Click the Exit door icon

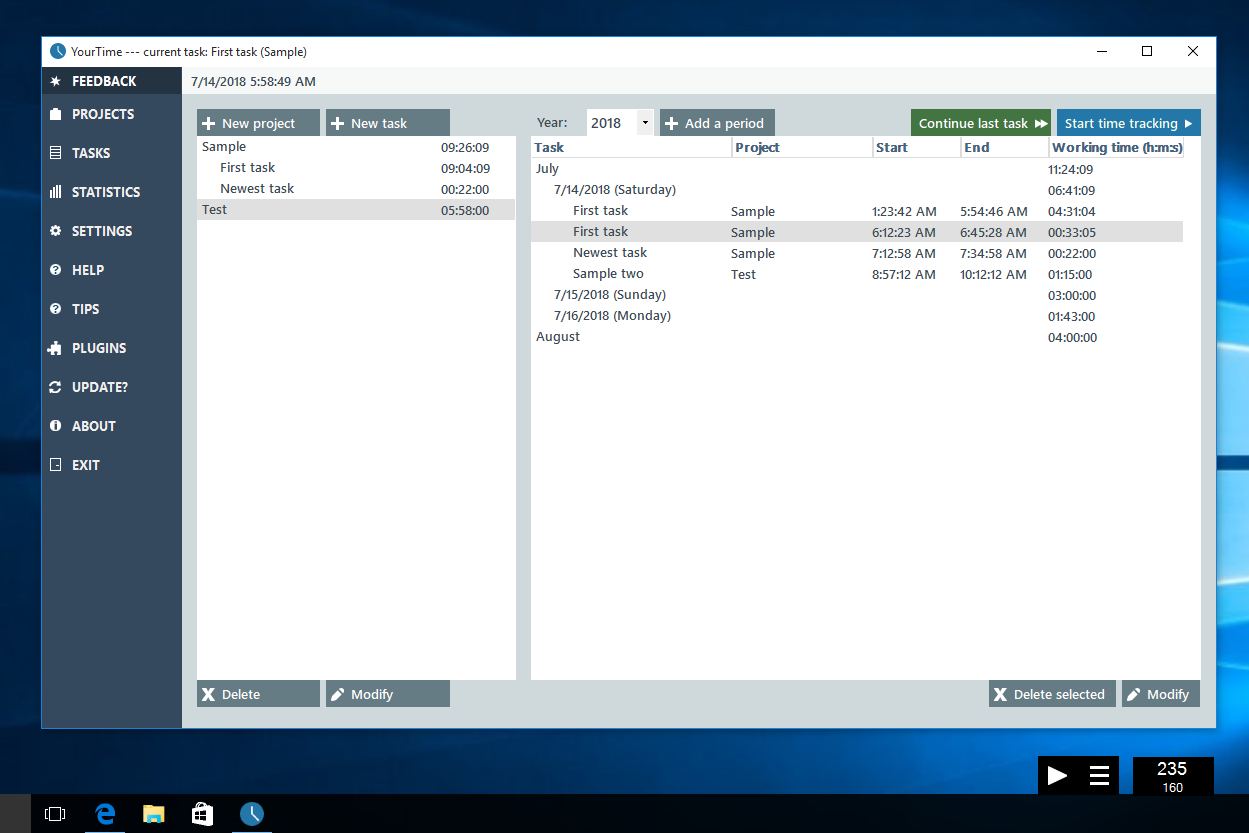56,465
